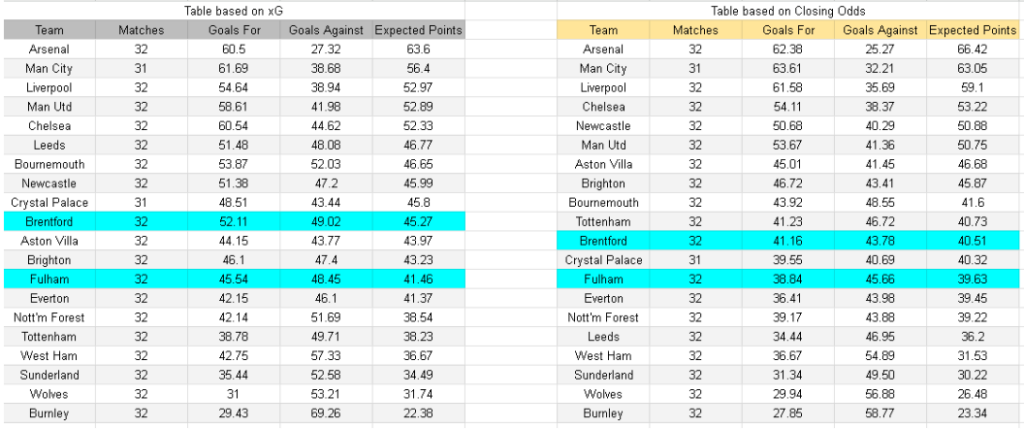
Task: Click Man City's 61.69 goals for cell
Action: tap(234, 69)
